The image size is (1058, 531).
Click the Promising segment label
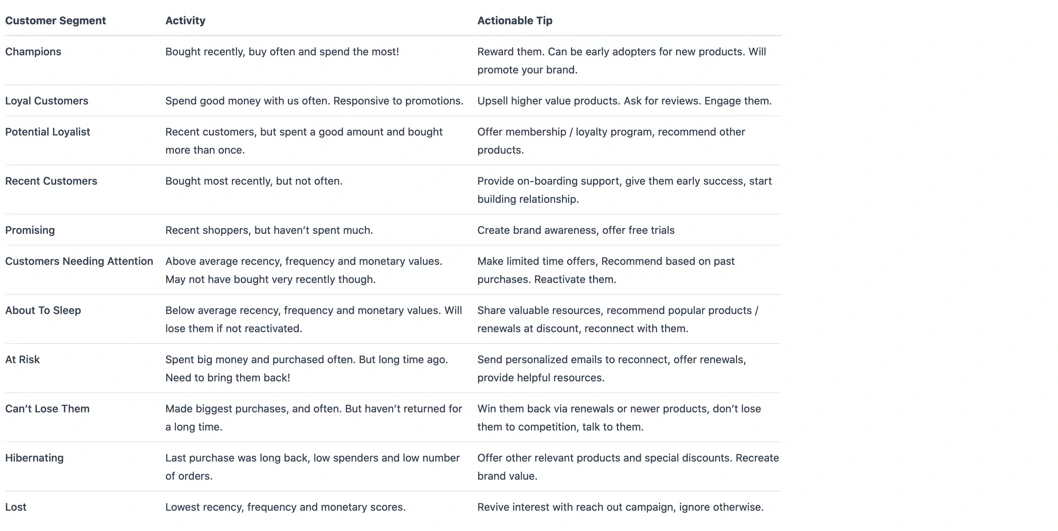tap(30, 230)
